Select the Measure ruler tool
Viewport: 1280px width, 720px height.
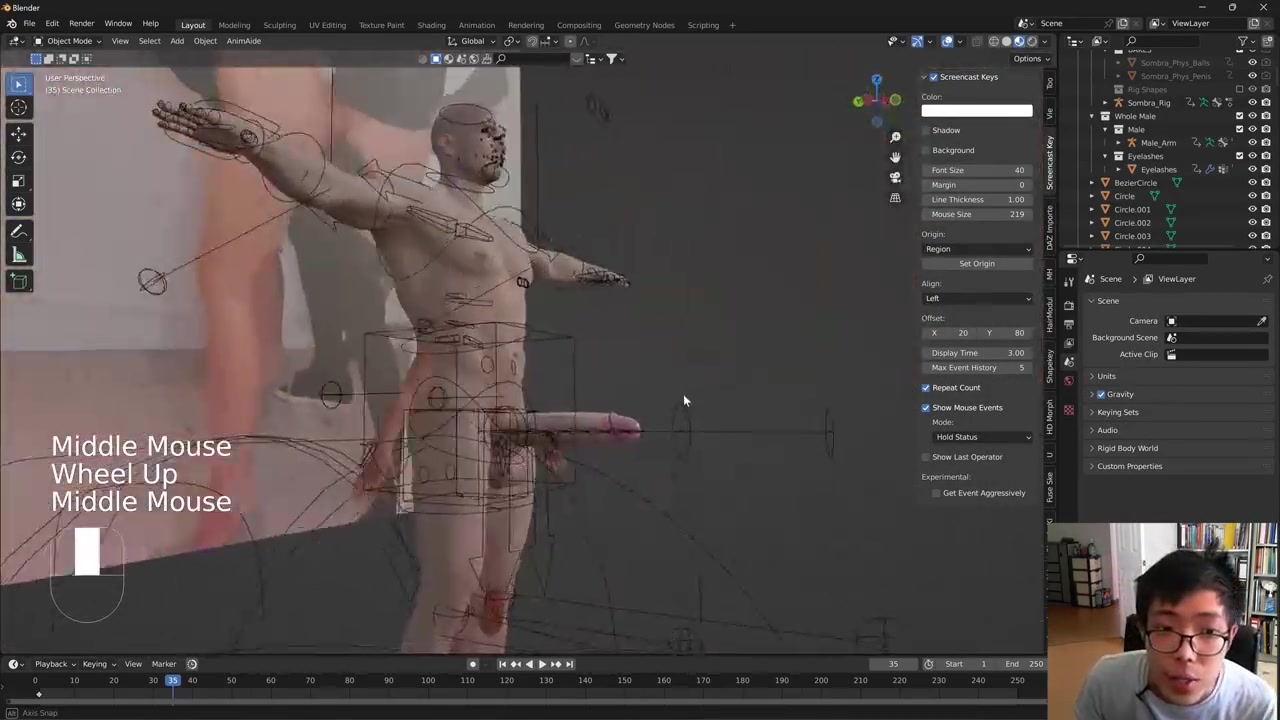pyautogui.click(x=19, y=255)
